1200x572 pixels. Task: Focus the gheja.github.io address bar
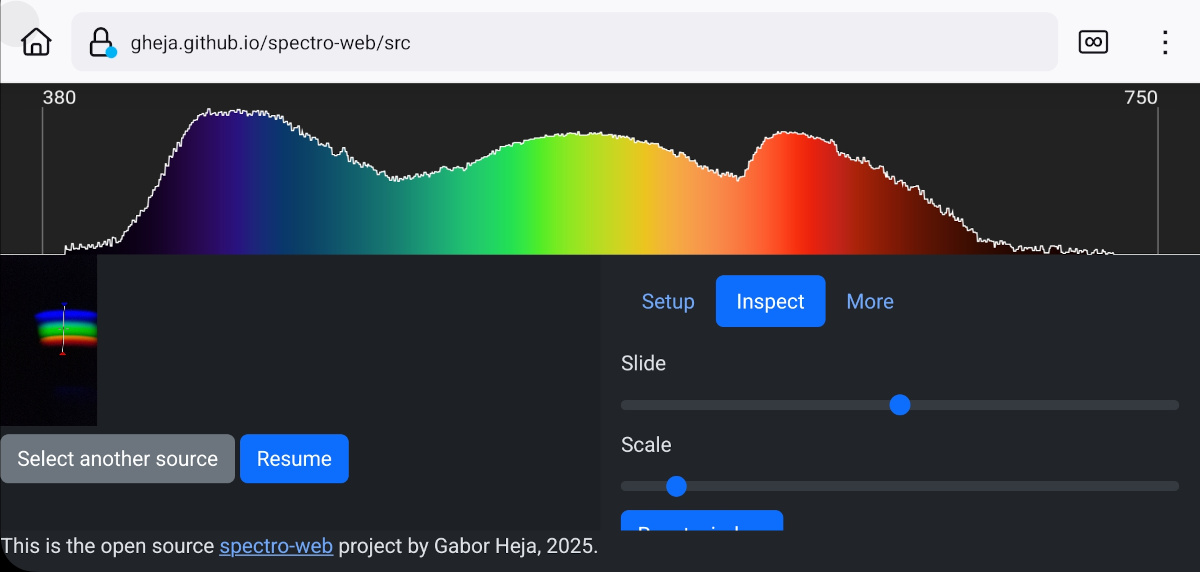tap(564, 42)
